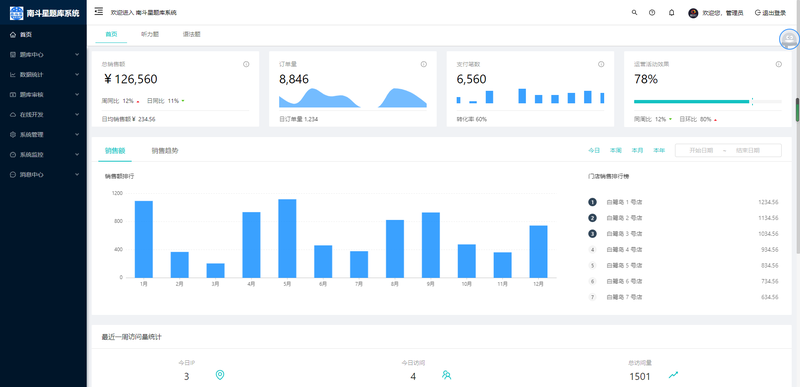Viewport: 800px width, 387px height.
Task: Click the logout arrow icon
Action: click(758, 13)
